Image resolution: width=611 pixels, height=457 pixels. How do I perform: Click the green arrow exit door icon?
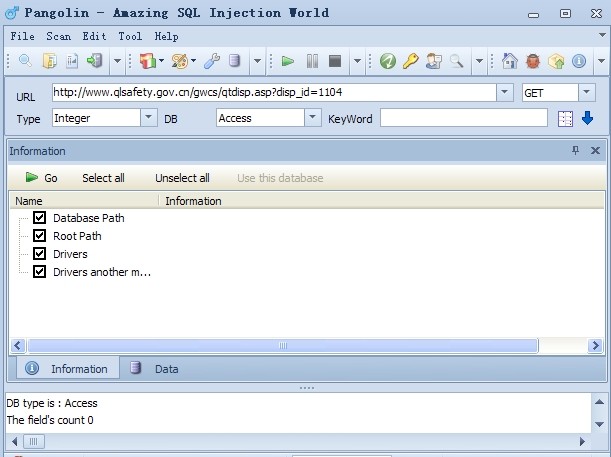pos(95,61)
